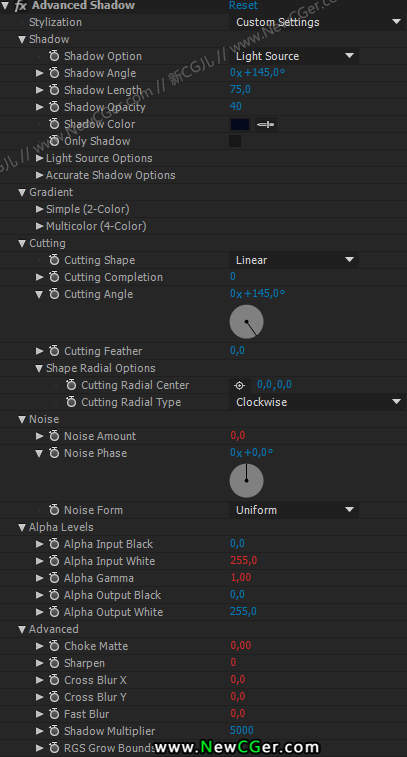The width and height of the screenshot is (407, 757).
Task: Click the Shadow Length value 75,0
Action: [240, 89]
